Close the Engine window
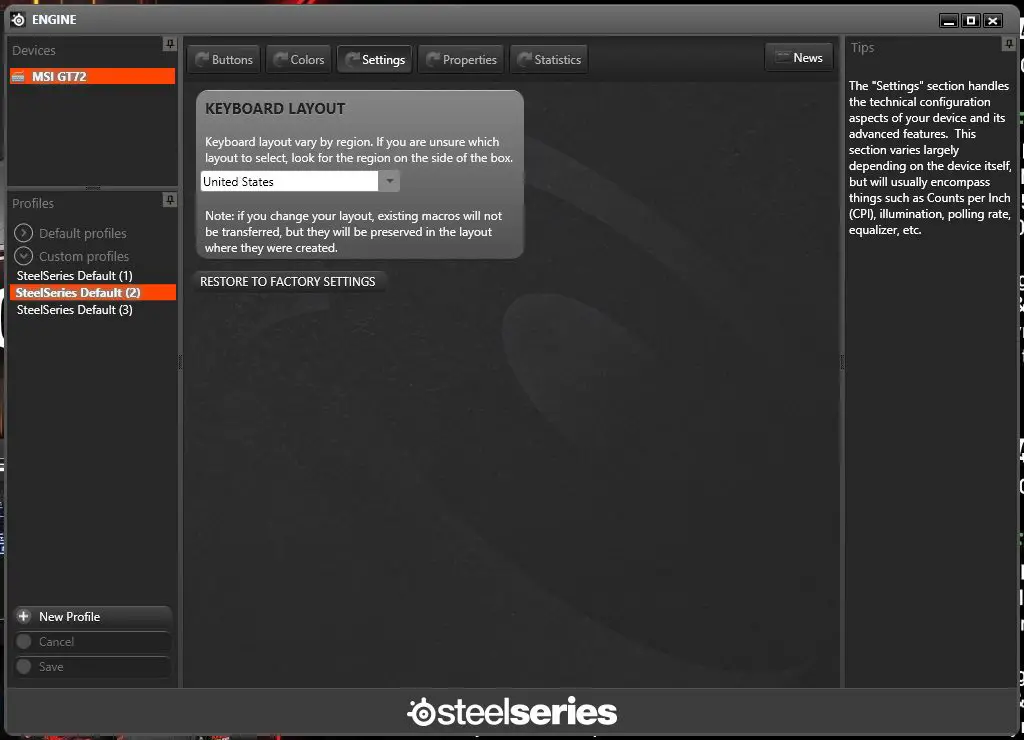Viewport: 1024px width, 740px height. [x=993, y=21]
